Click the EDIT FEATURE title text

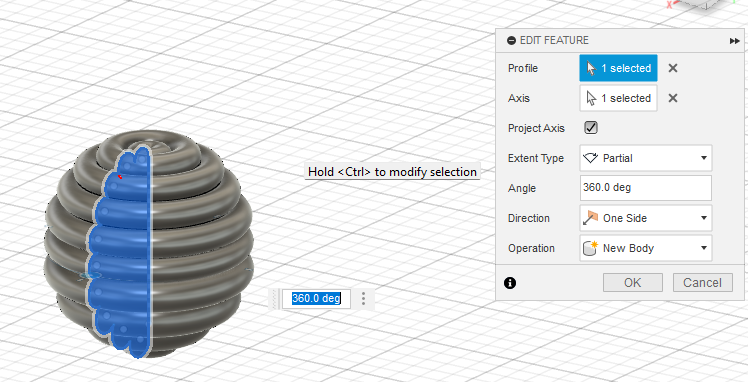pos(554,41)
